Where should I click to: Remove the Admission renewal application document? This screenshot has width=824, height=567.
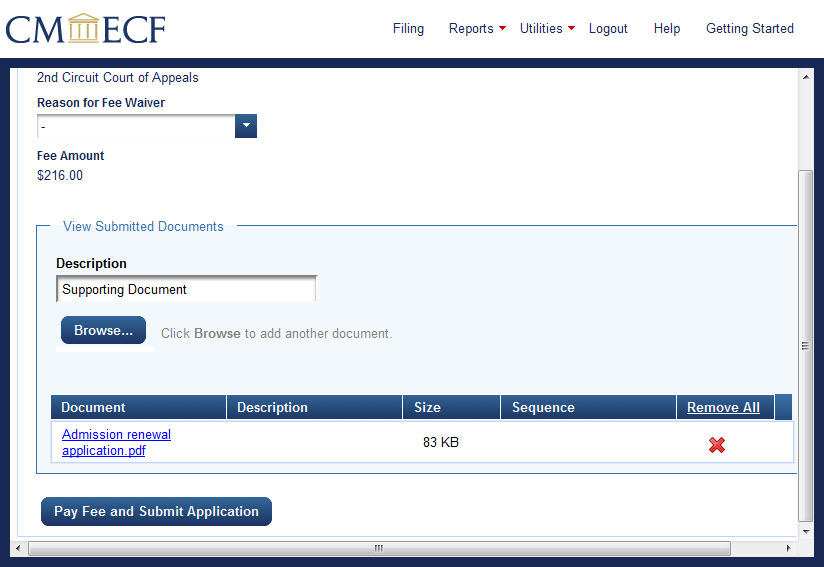(716, 445)
